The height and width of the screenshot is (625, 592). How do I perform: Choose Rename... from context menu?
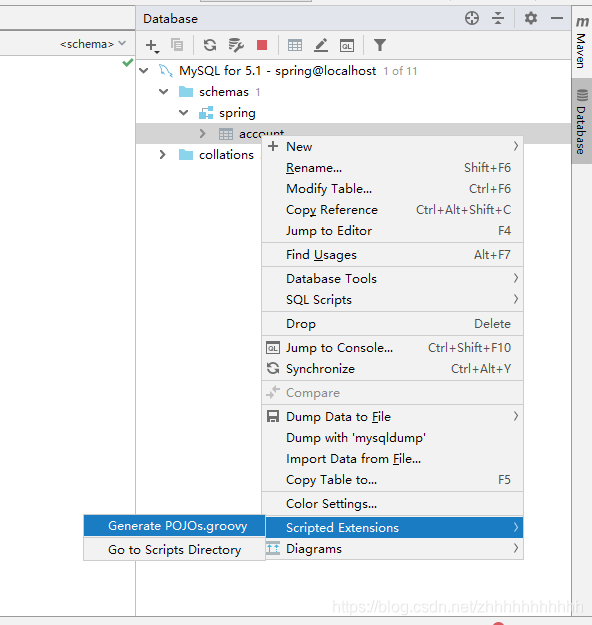pyautogui.click(x=392, y=168)
